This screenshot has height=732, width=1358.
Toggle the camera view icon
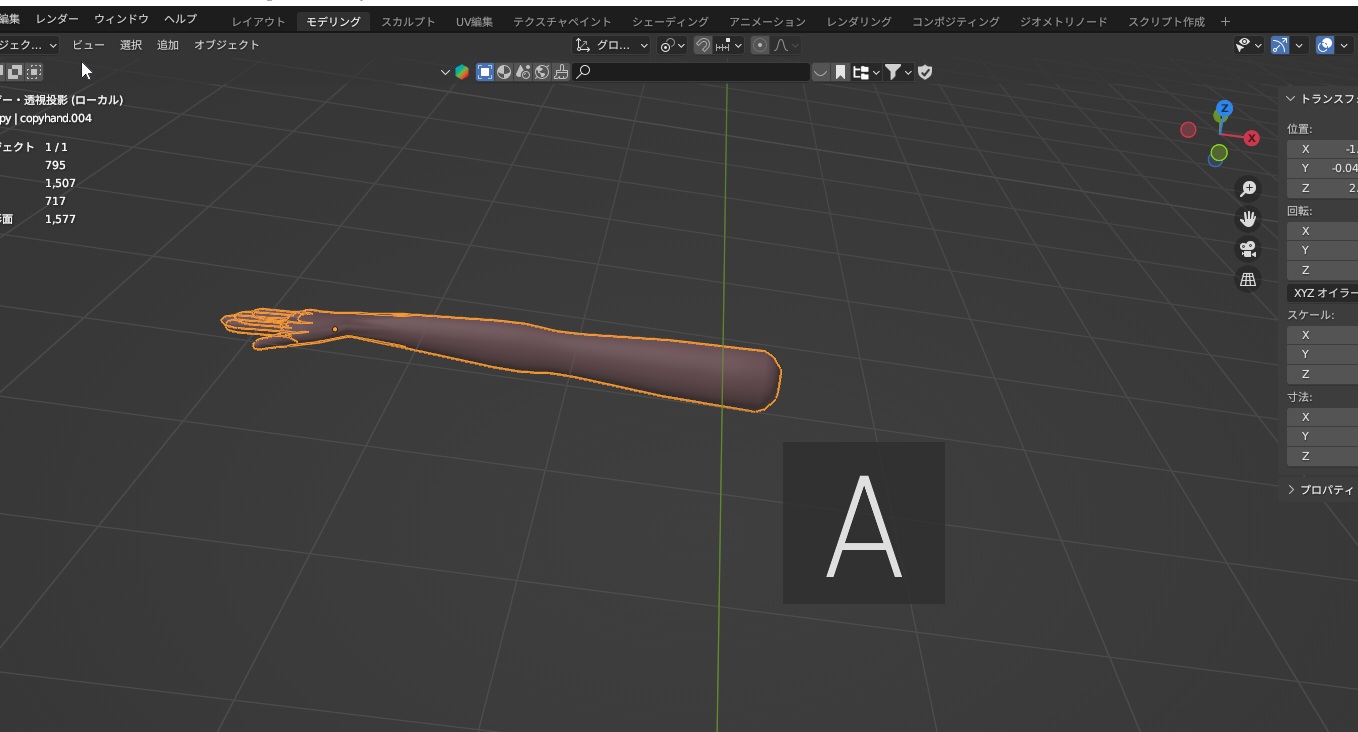1247,249
